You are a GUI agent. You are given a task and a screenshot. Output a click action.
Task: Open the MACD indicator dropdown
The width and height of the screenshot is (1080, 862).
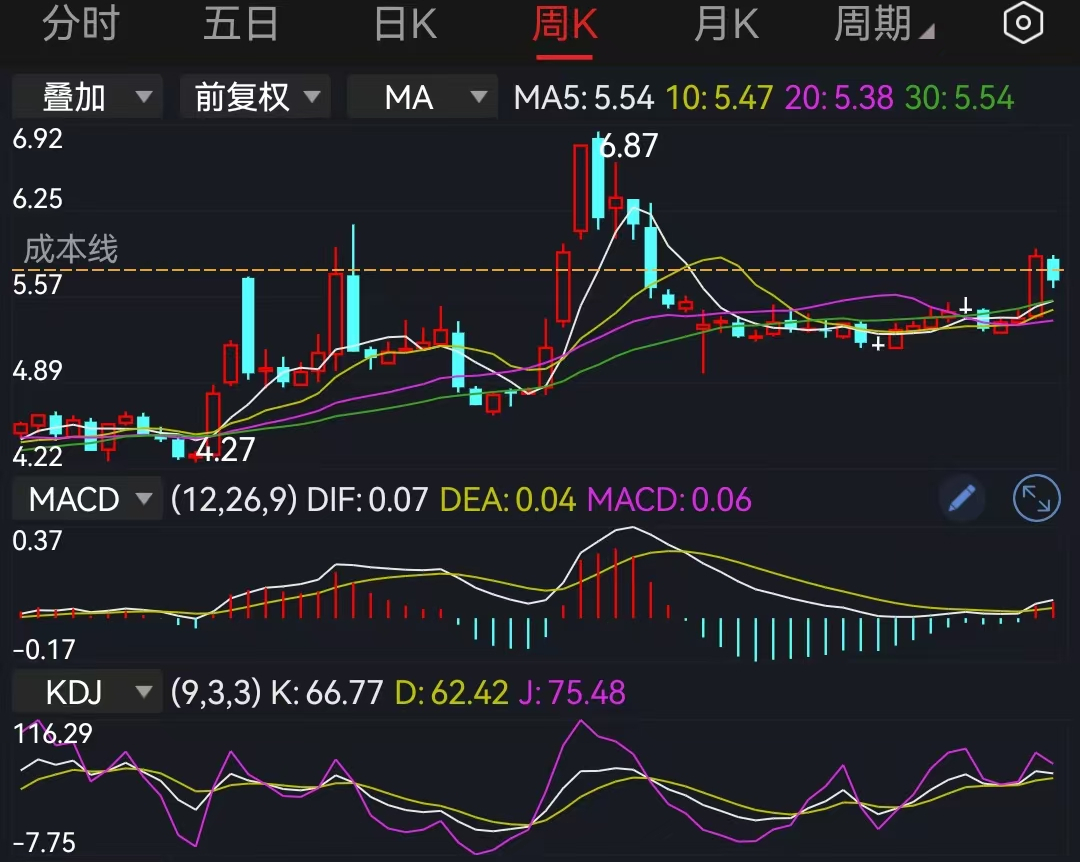click(143, 499)
